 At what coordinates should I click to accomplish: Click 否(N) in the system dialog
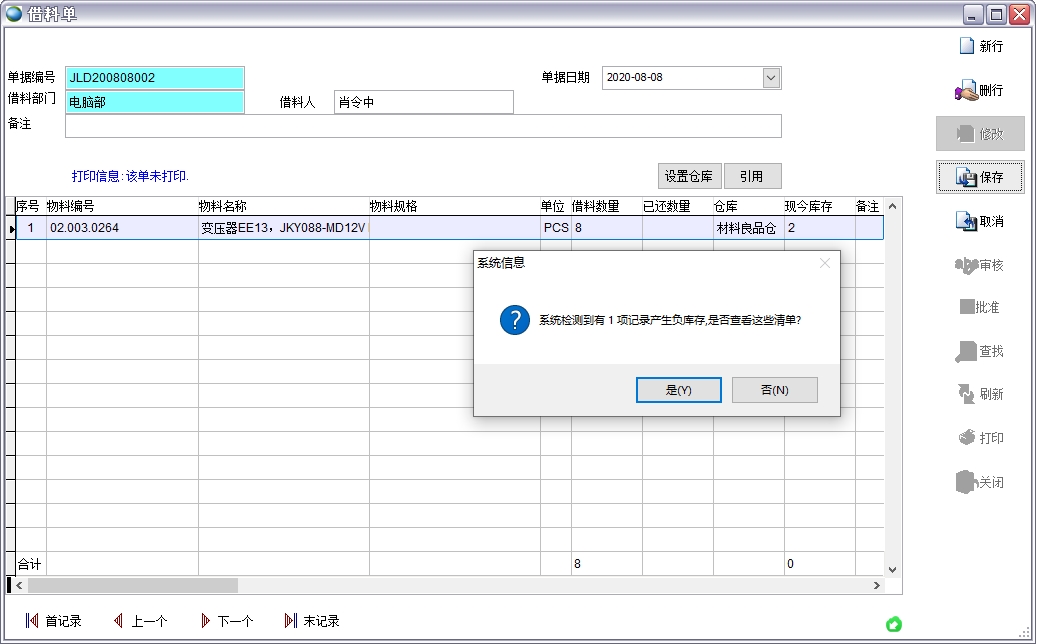click(774, 390)
